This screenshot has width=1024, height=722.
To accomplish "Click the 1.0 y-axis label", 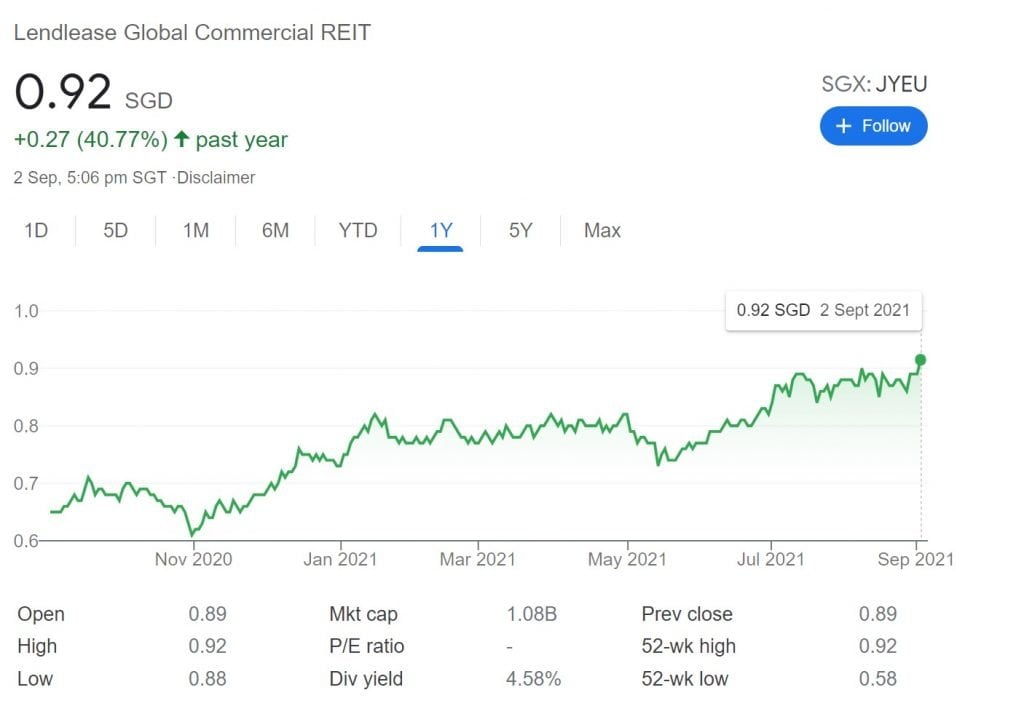I will pos(26,311).
